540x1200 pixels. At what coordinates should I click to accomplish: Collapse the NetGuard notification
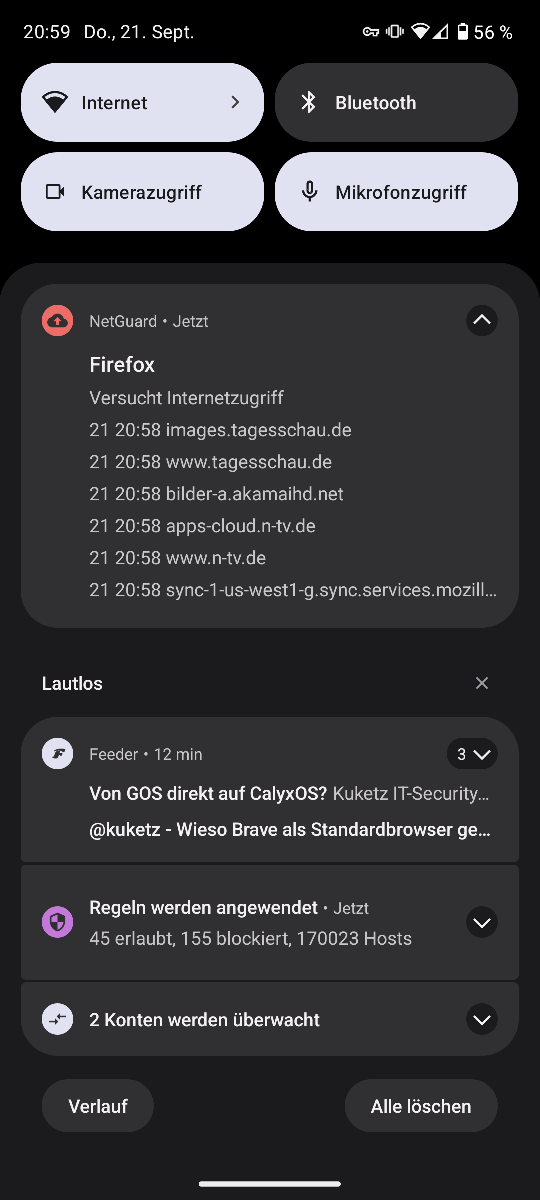tap(482, 320)
